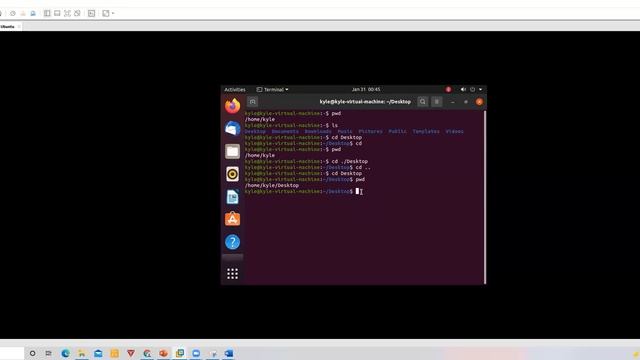Viewport: 640px width, 360px height.
Task: Click the blinking cursor at the last prompt
Action: point(357,191)
